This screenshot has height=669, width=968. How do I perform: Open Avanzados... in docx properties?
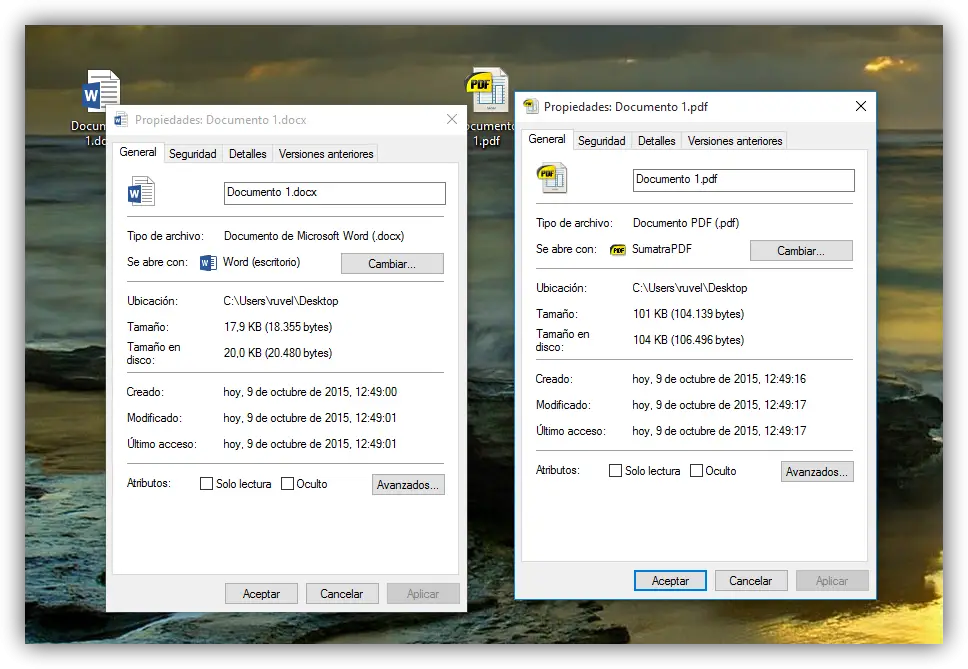click(x=408, y=484)
